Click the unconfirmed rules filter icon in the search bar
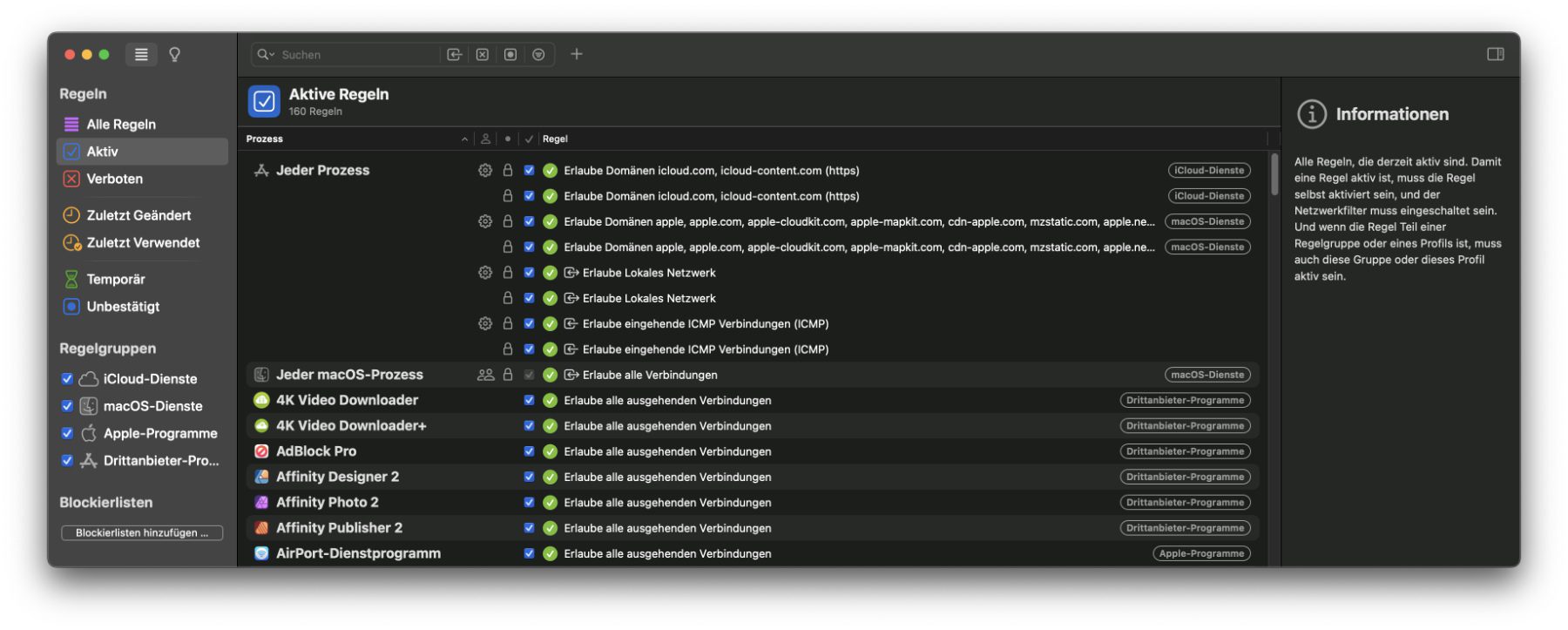1568x630 pixels. tap(510, 55)
